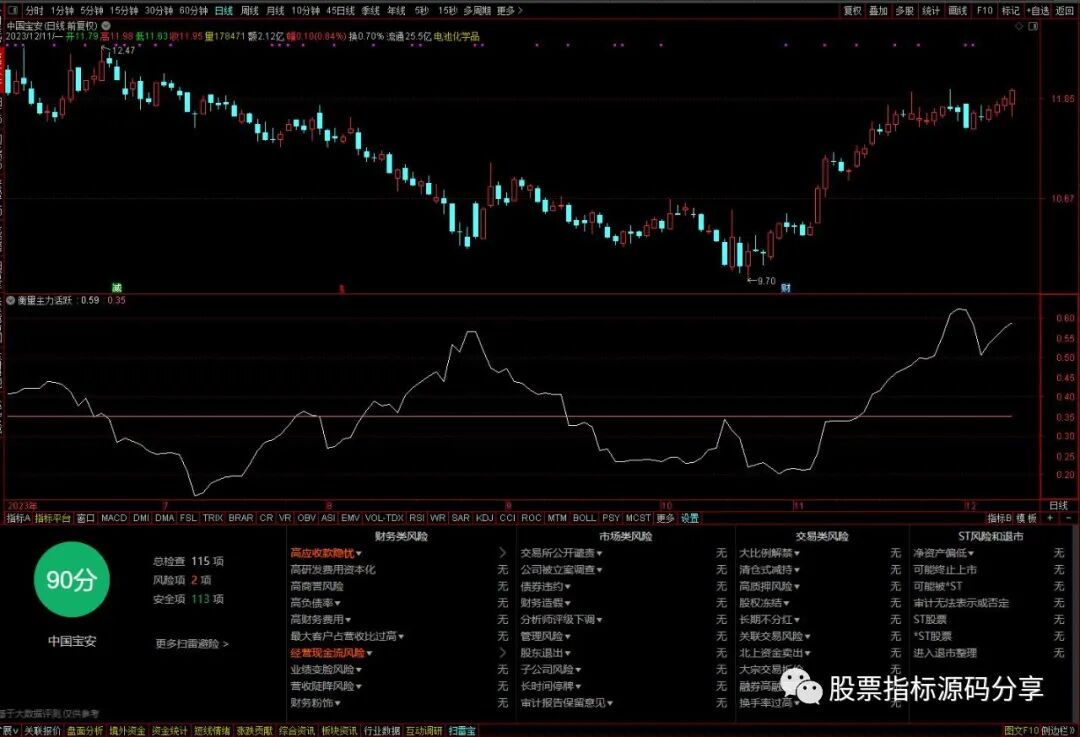Click the blue 财 marker below the low
Image resolution: width=1080 pixels, height=737 pixels.
pos(785,288)
